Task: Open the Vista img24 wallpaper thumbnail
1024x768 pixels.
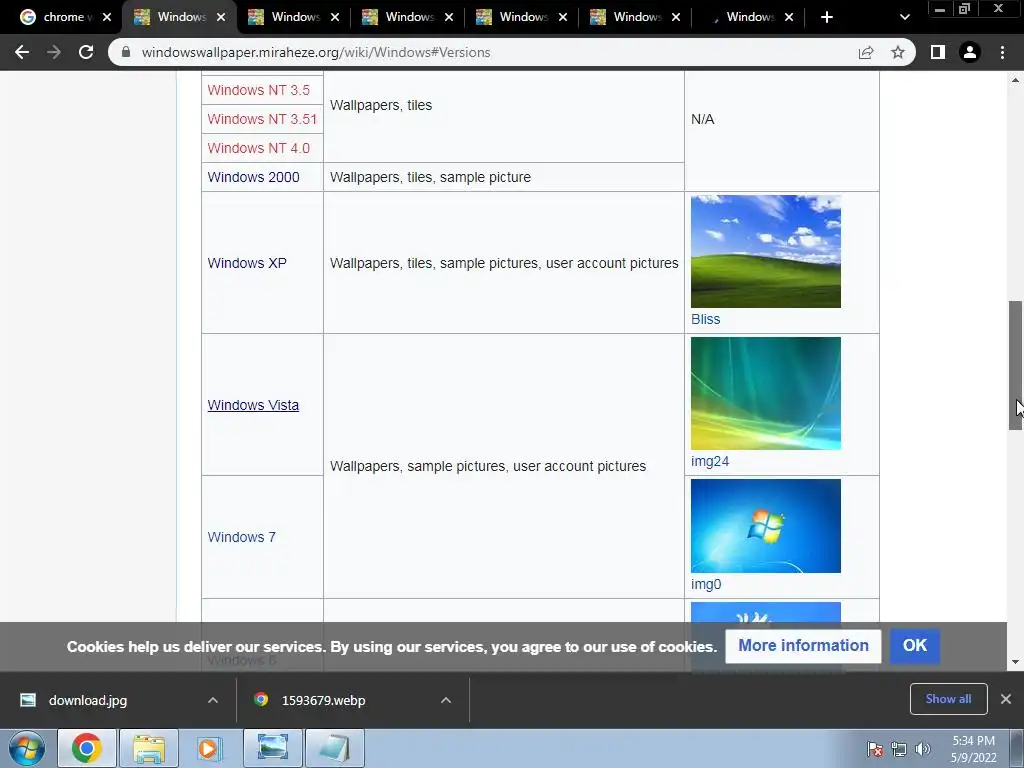Action: pyautogui.click(x=766, y=393)
